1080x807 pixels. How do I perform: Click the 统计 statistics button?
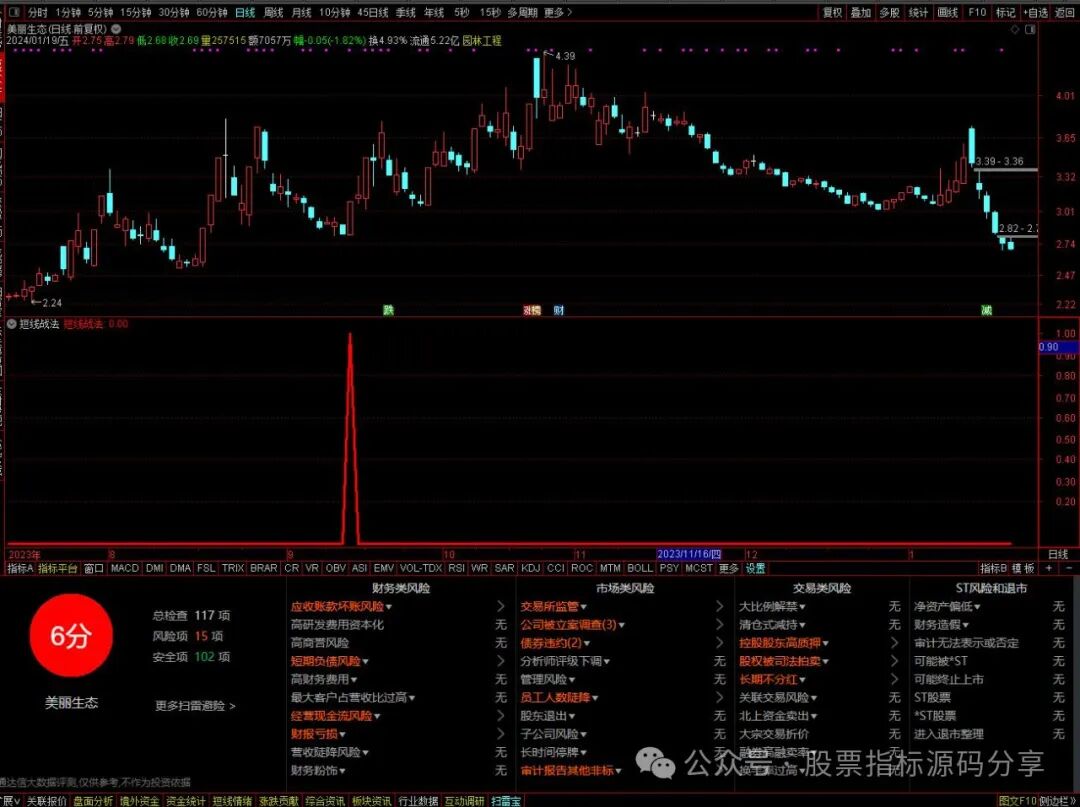[x=918, y=12]
